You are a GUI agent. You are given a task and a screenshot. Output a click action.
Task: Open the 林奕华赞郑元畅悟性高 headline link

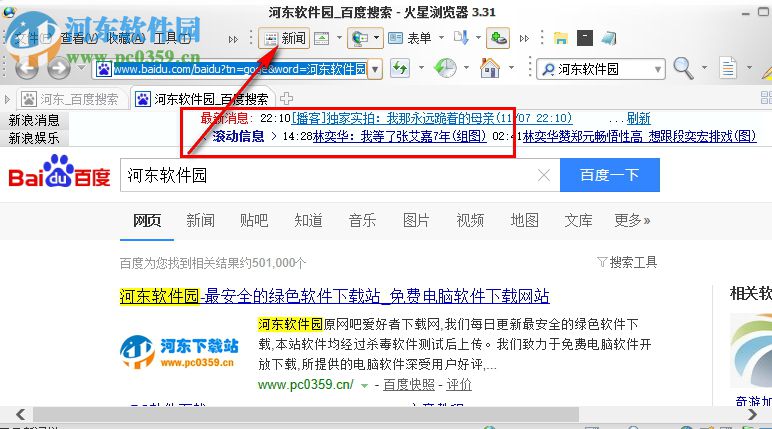tap(640, 136)
